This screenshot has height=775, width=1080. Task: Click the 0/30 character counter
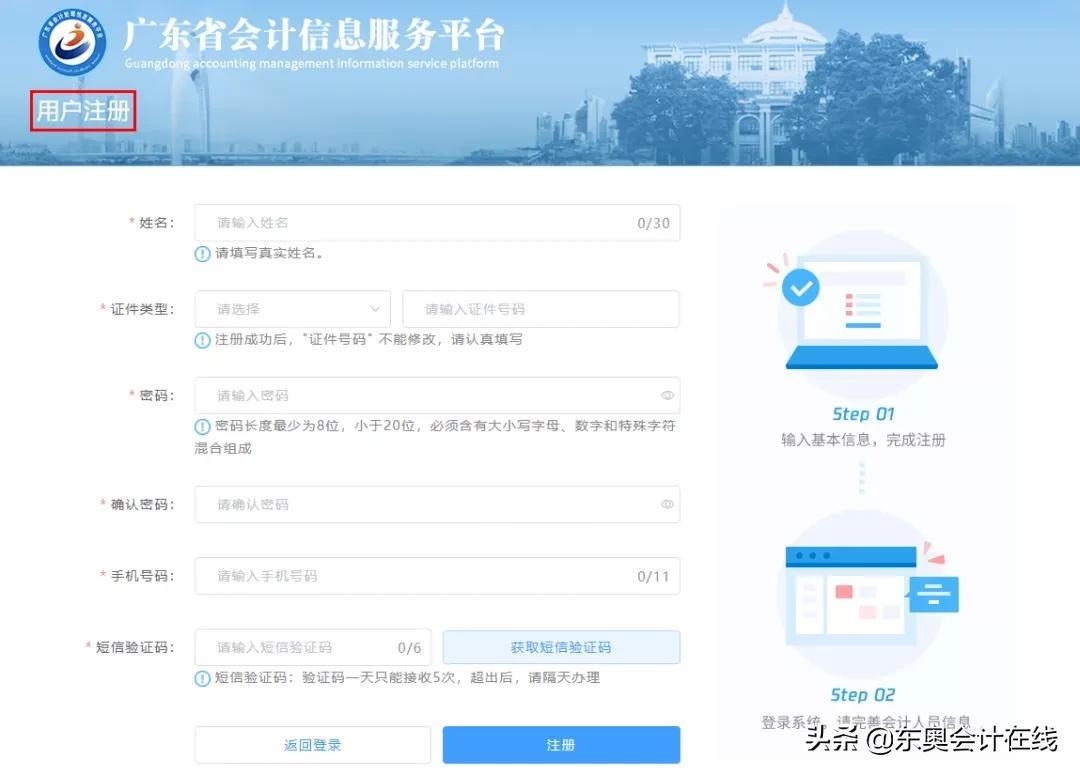click(x=653, y=223)
